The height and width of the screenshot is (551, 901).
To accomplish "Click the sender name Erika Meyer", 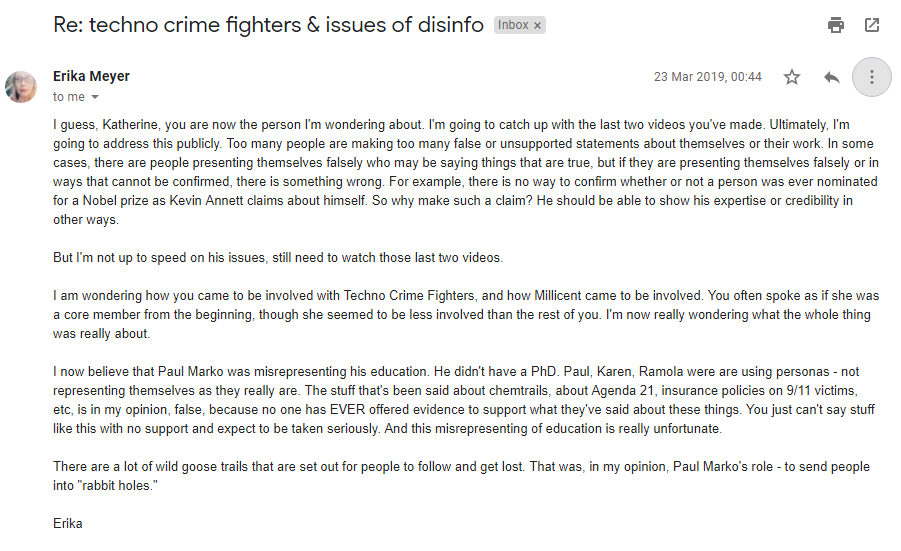I will tap(91, 76).
